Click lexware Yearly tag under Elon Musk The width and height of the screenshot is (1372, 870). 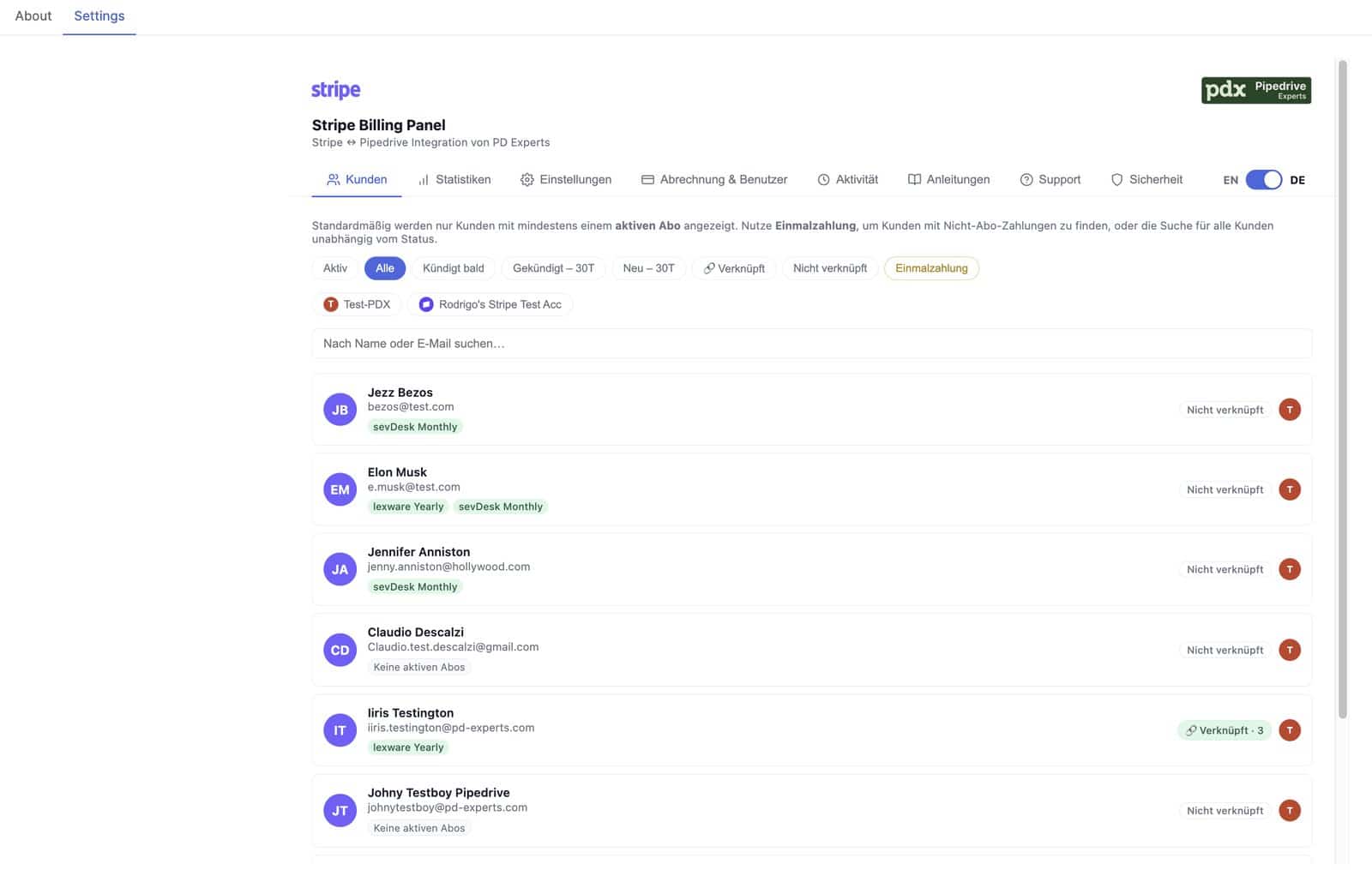[x=408, y=507]
